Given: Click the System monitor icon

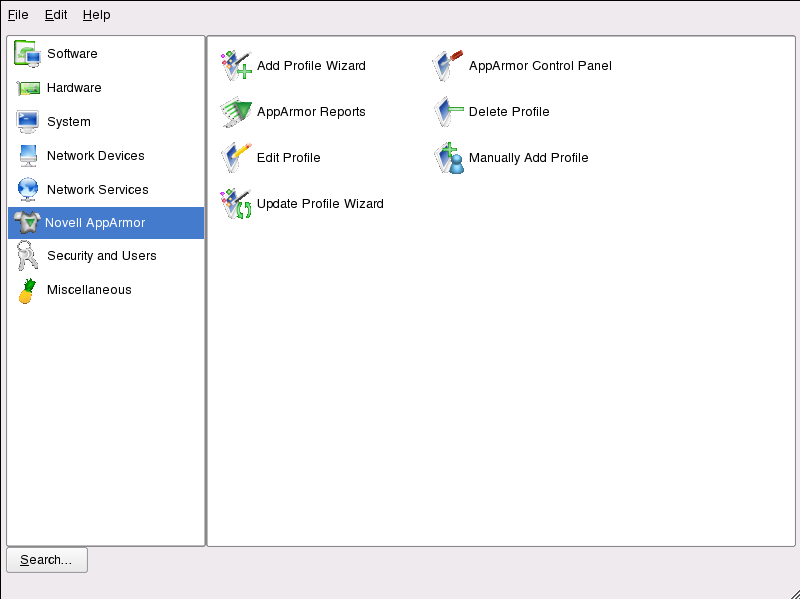Looking at the screenshot, I should click(28, 121).
